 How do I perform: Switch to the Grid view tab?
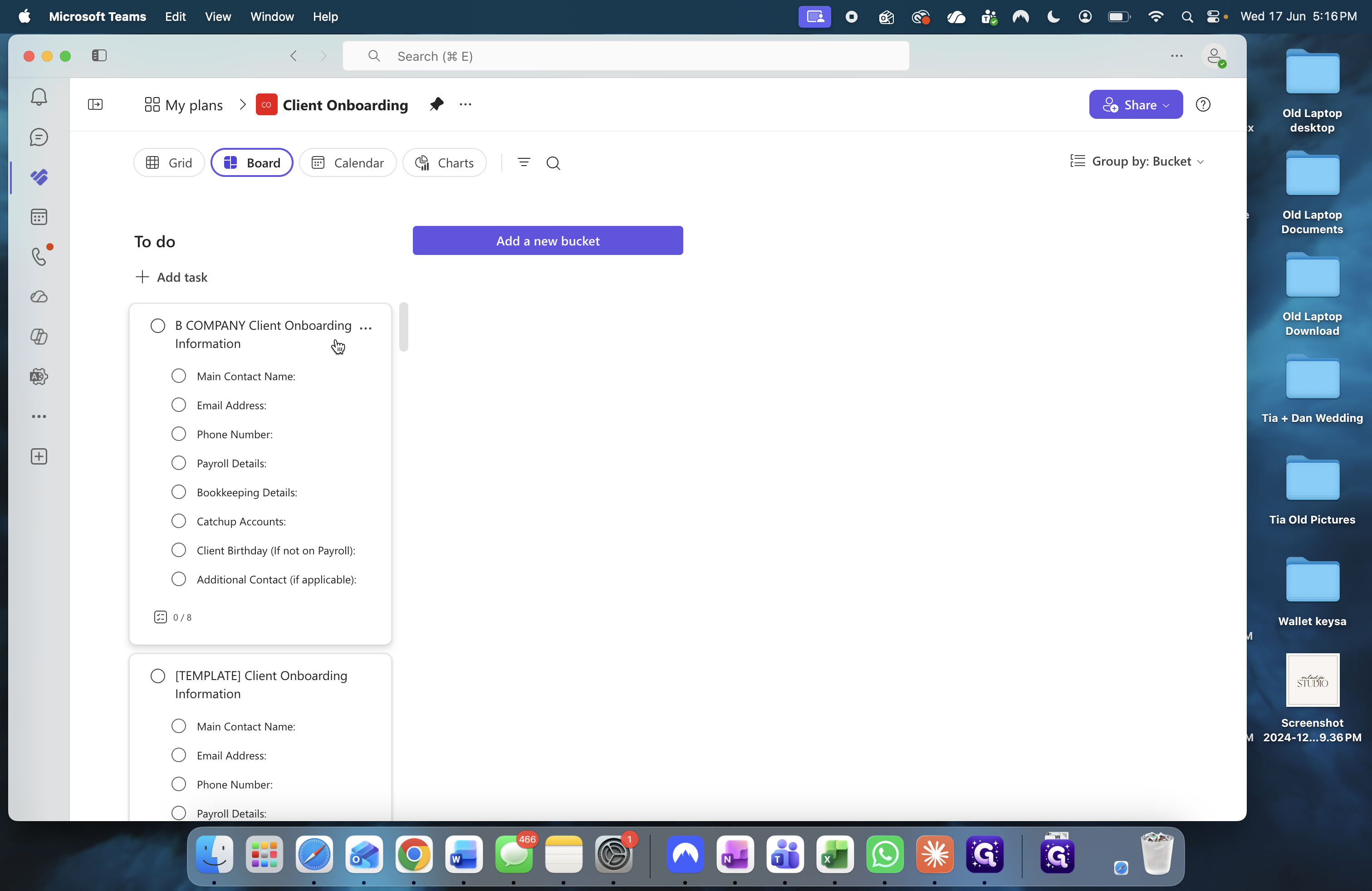[169, 162]
